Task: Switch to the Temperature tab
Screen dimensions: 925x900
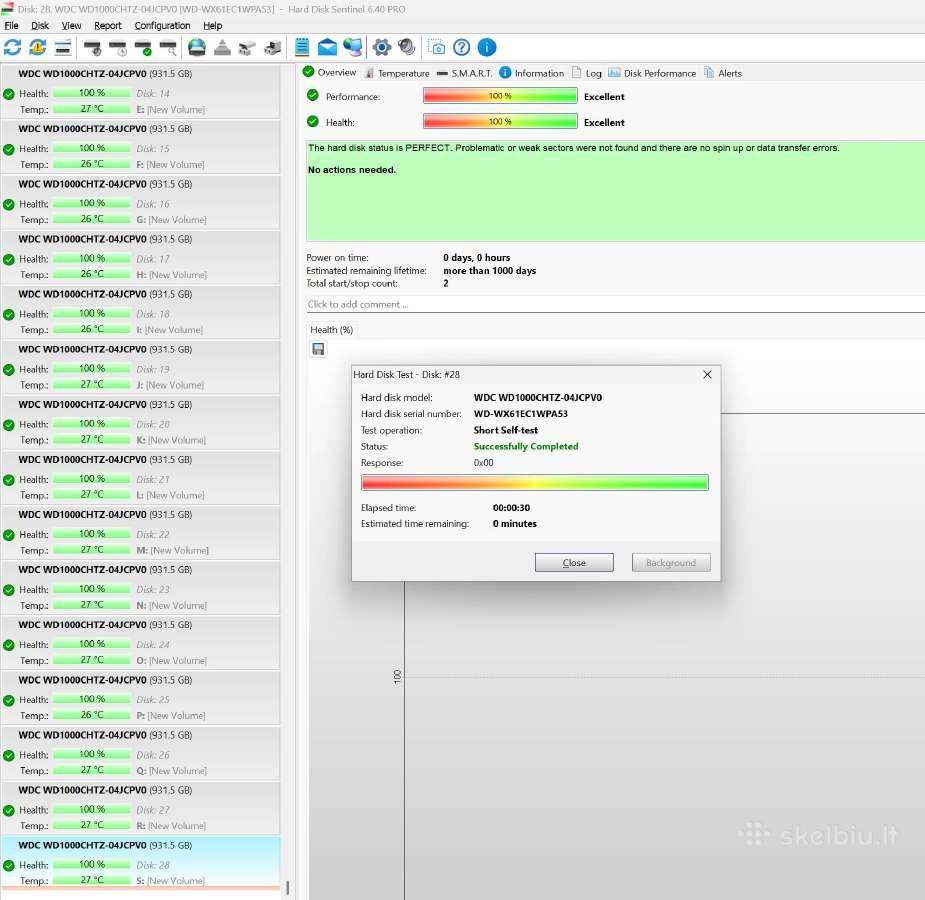Action: [397, 73]
